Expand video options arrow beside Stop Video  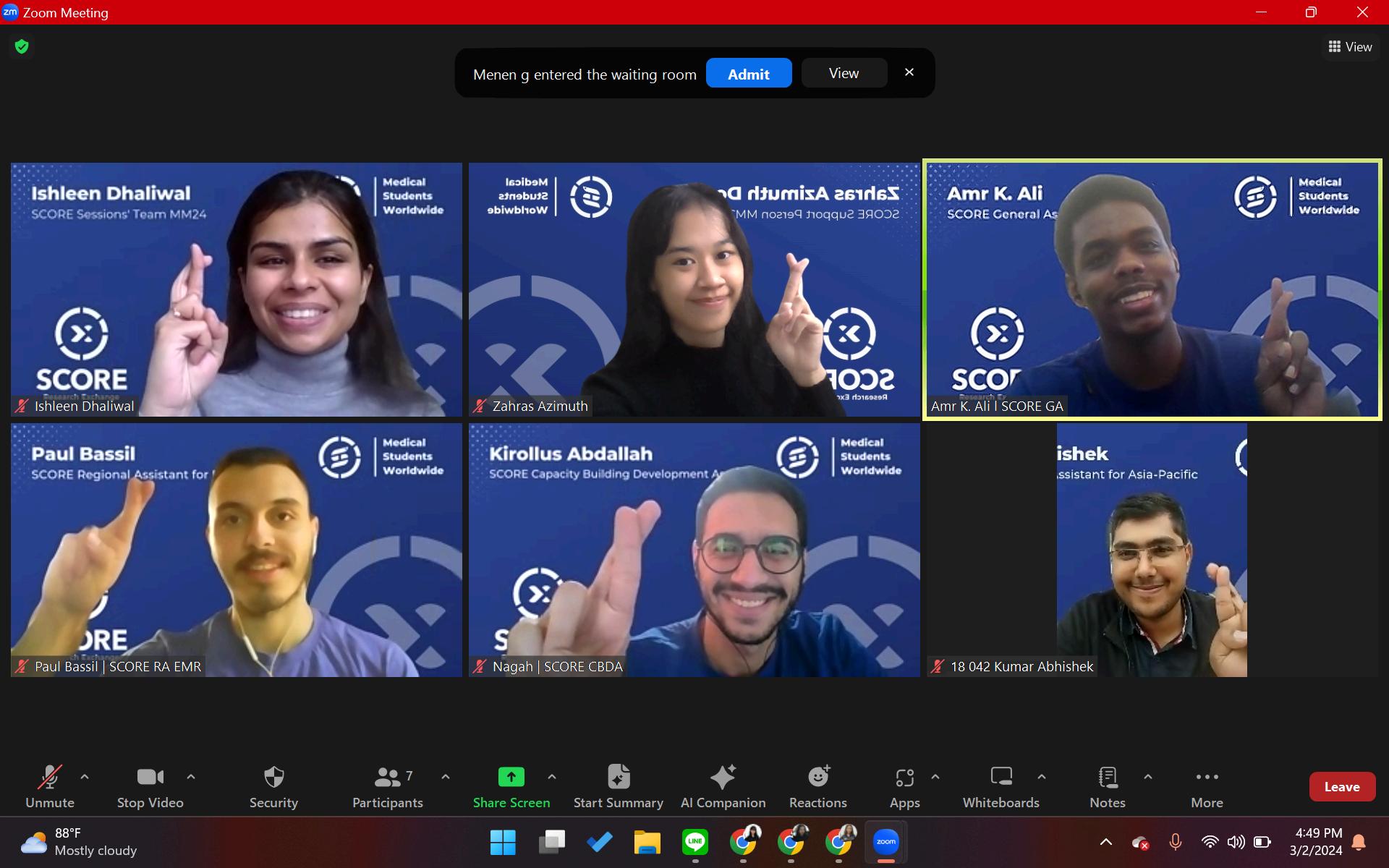pyautogui.click(x=191, y=777)
